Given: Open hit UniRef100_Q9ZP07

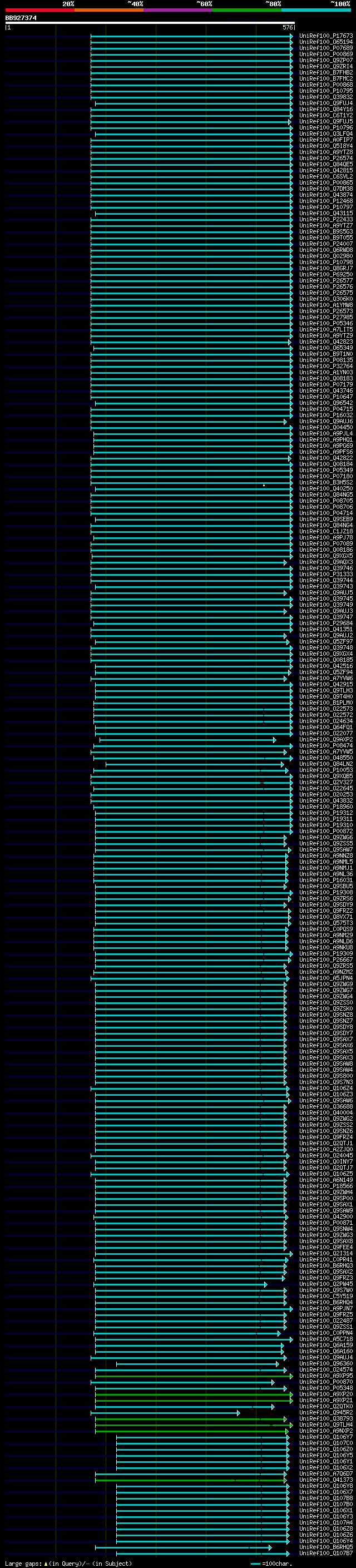Looking at the screenshot, I should 326,60.
